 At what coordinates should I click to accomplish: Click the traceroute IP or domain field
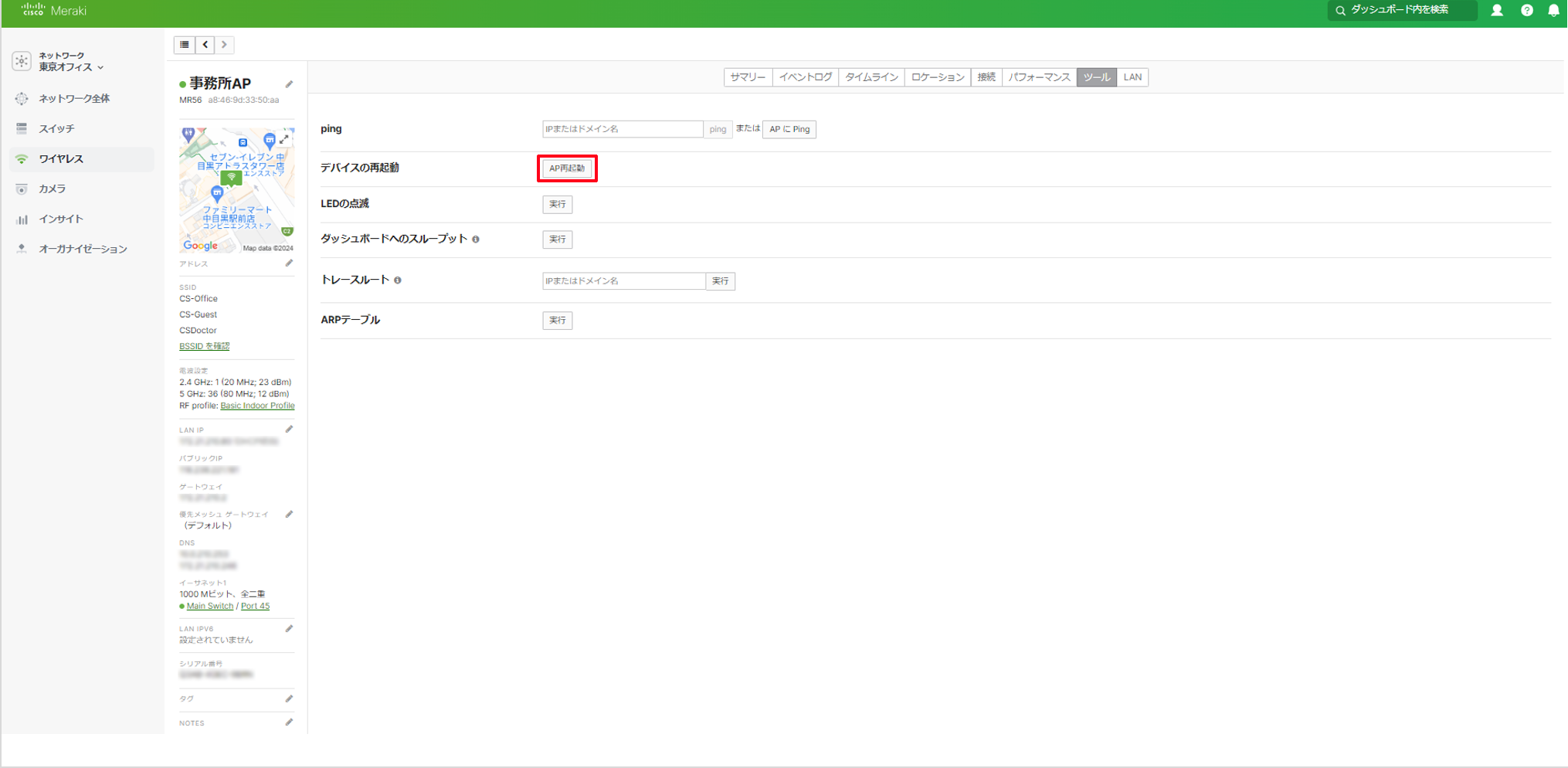coord(624,281)
